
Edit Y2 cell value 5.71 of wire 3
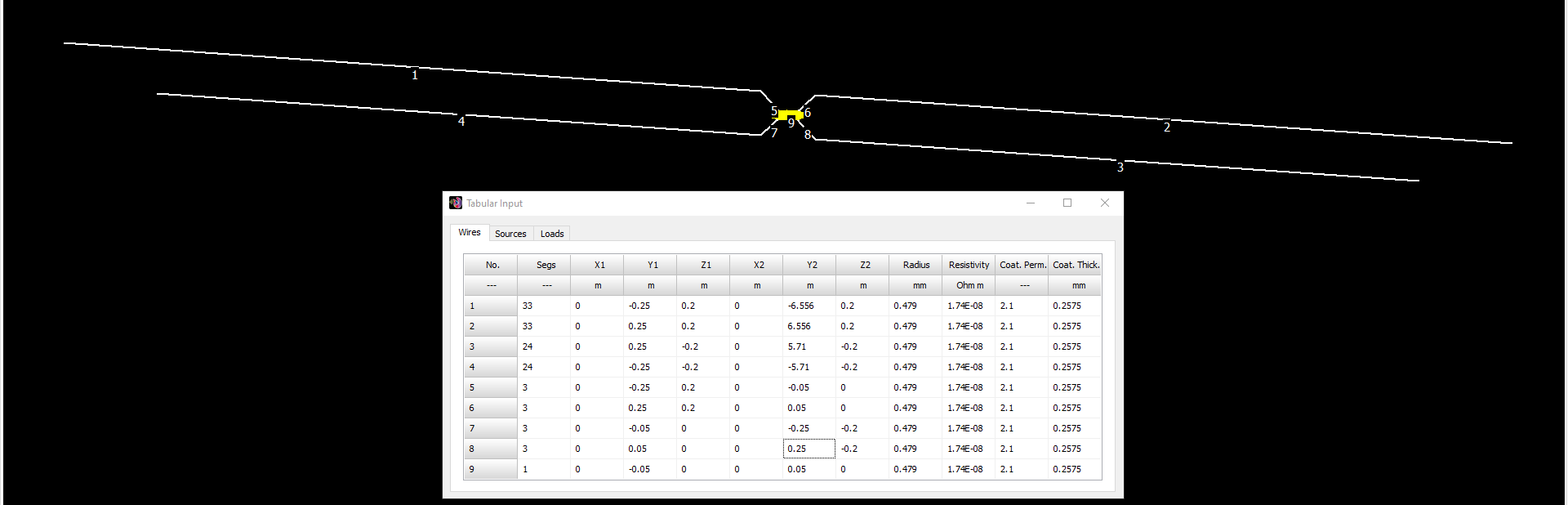809,346
